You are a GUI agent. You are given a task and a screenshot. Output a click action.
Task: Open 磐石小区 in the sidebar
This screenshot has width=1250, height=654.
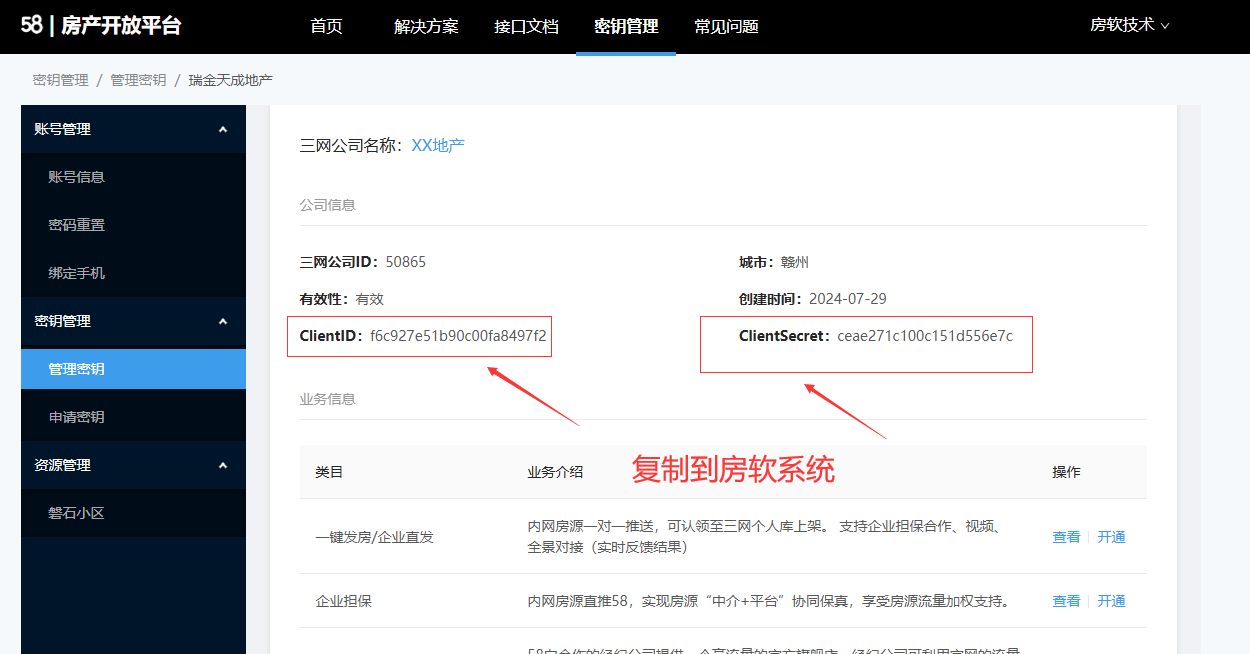coord(133,513)
